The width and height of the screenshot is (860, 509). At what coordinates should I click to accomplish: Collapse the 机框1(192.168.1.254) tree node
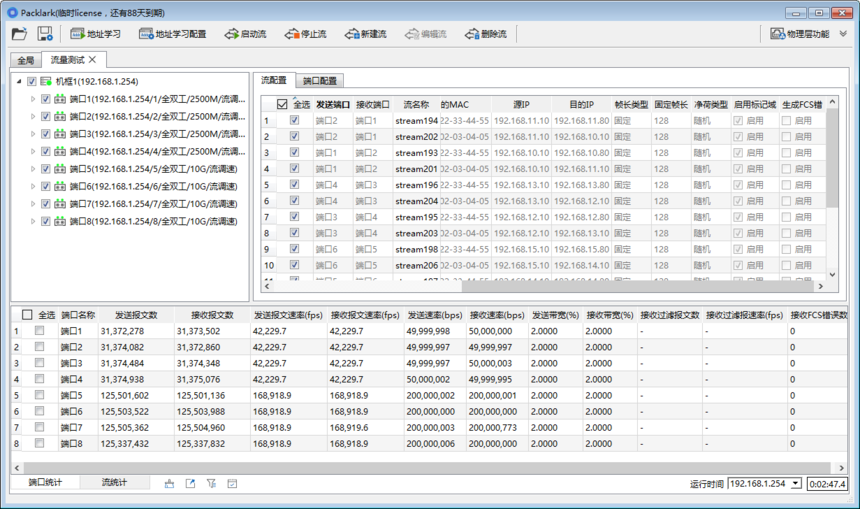pos(20,82)
